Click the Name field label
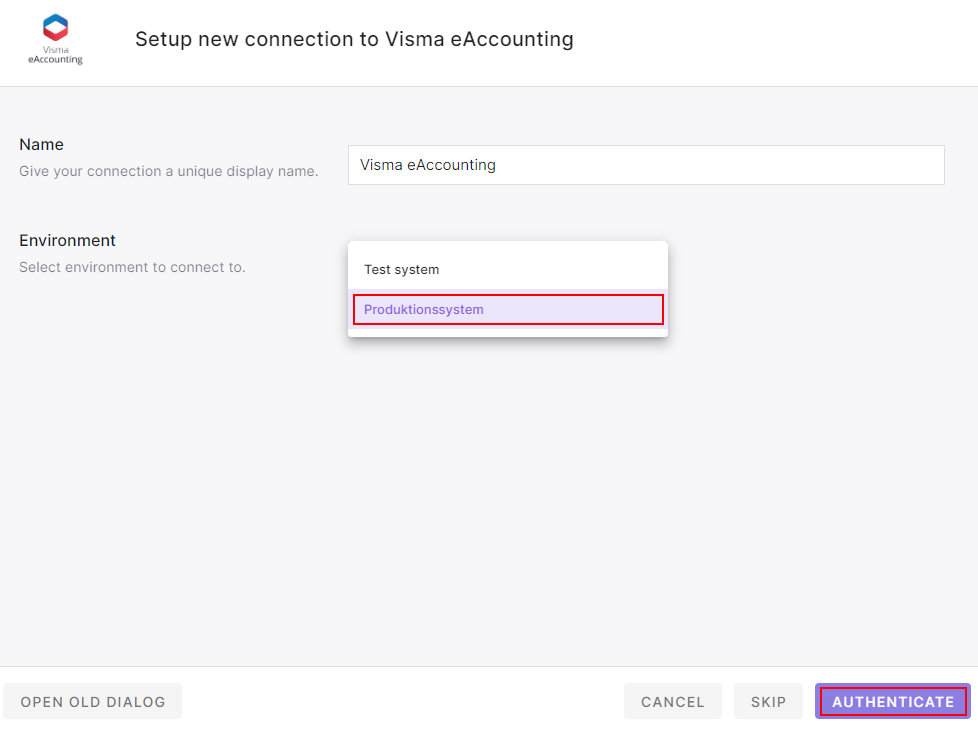978x731 pixels. pos(41,145)
